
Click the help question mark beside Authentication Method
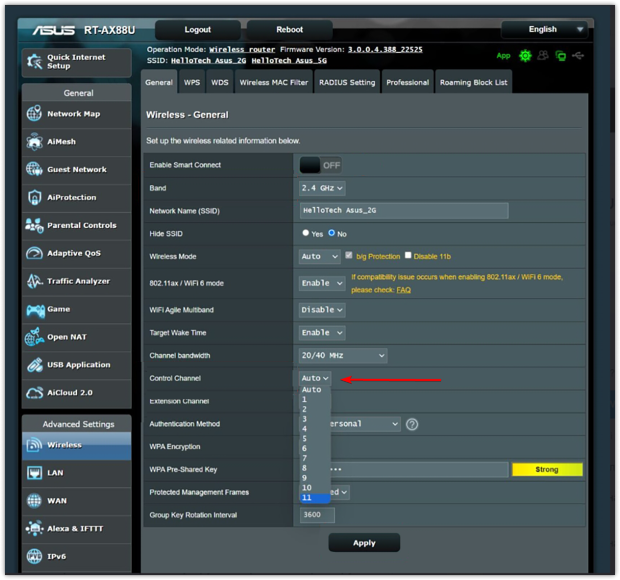click(412, 424)
